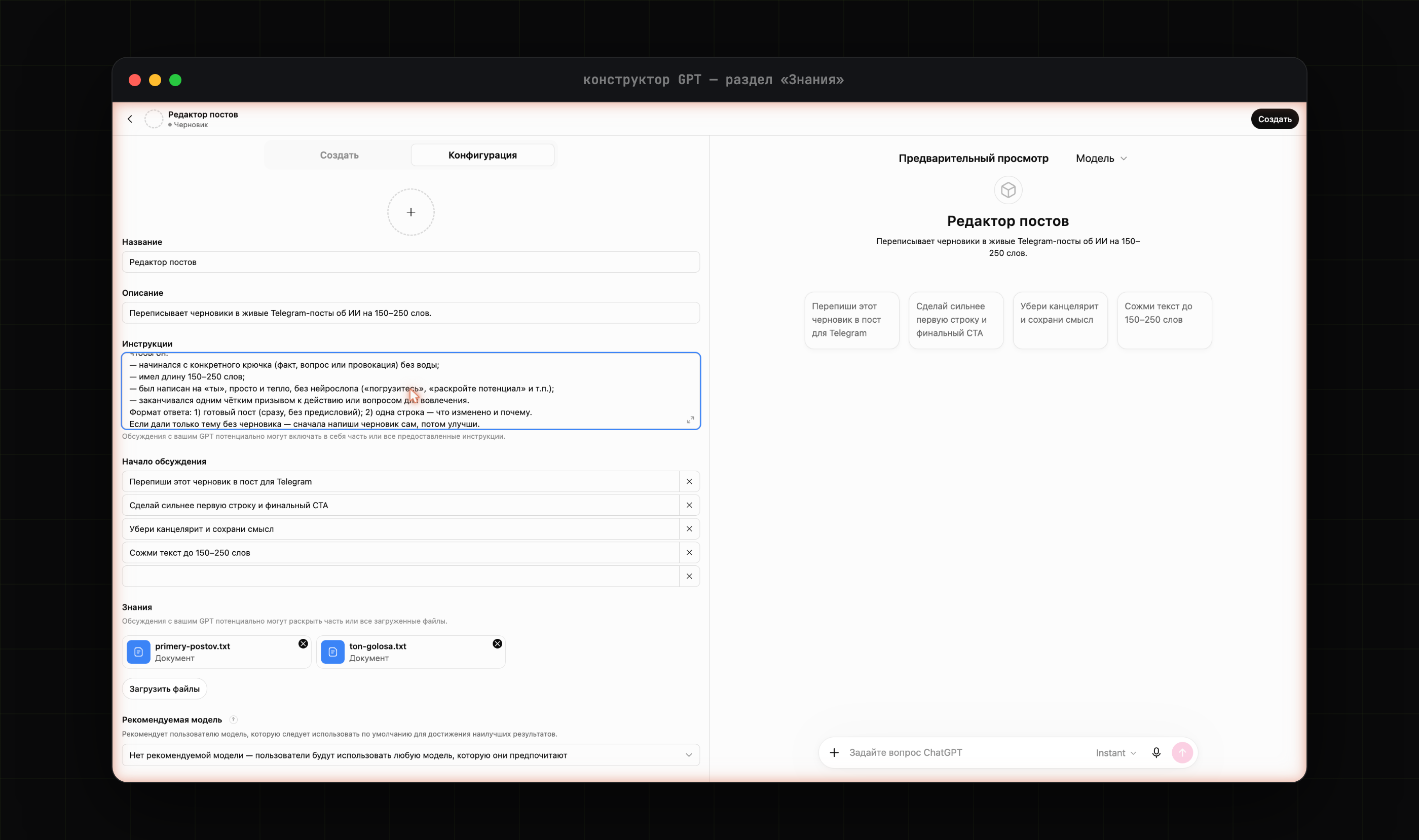Click the cube GPT logo in preview
This screenshot has height=840, width=1419.
(x=1009, y=190)
